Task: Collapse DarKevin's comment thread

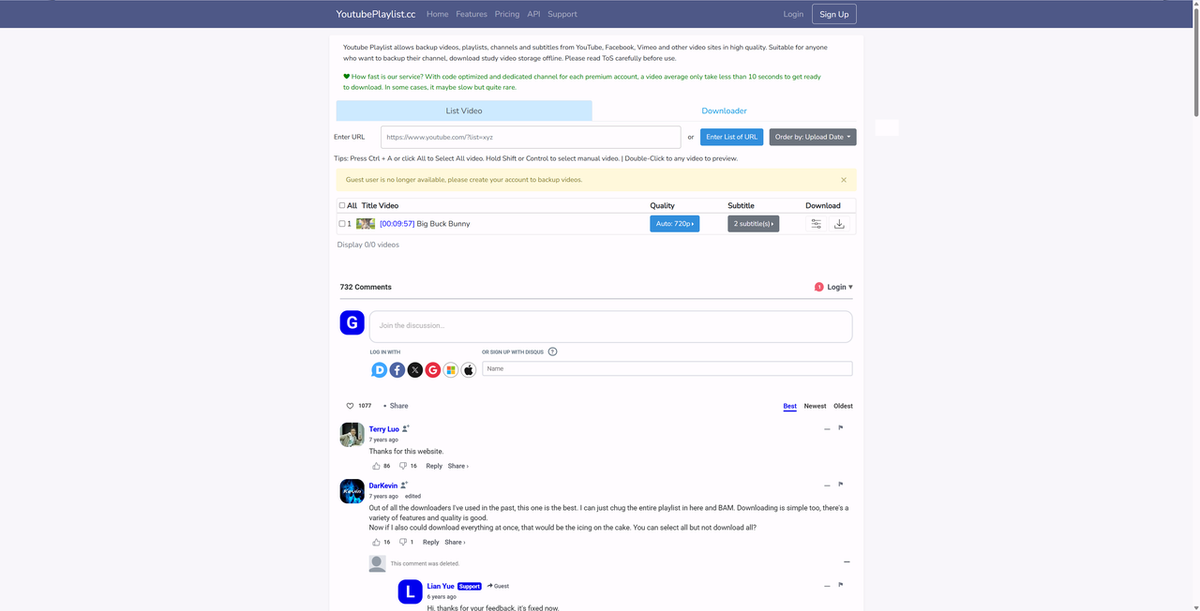Action: (x=827, y=486)
